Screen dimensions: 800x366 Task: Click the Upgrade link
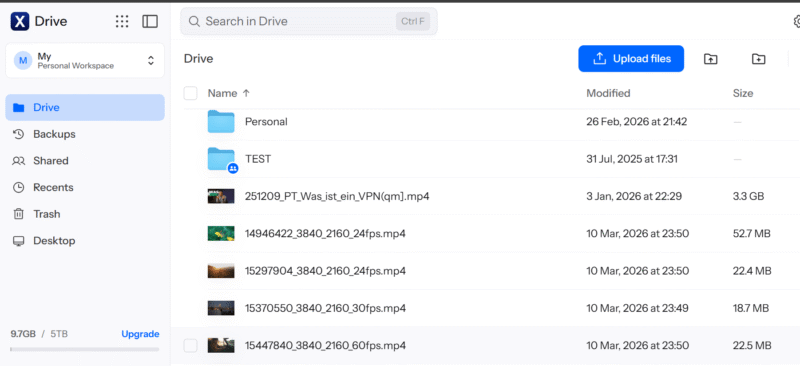click(140, 334)
